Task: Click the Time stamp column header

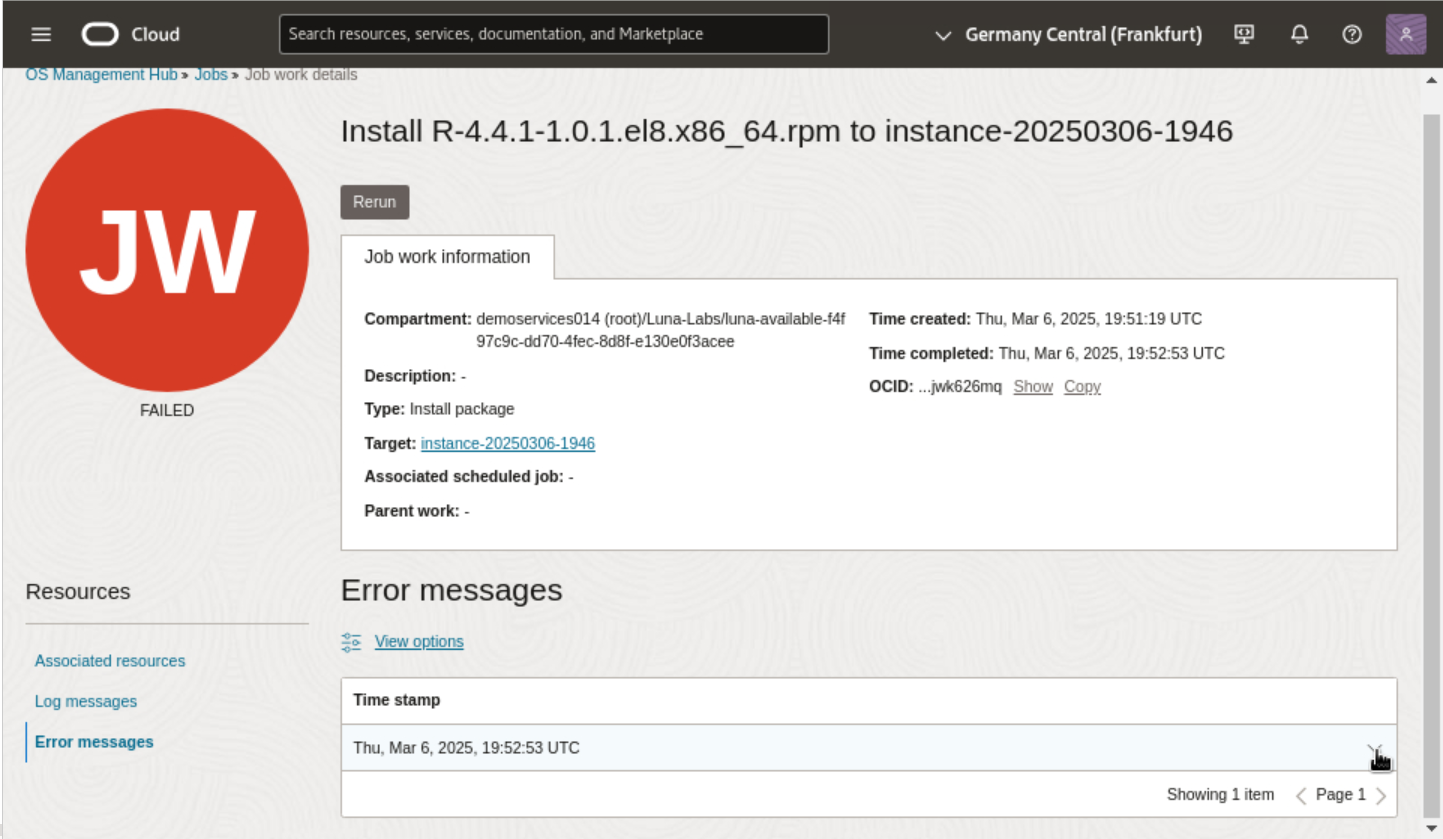Action: (x=397, y=700)
